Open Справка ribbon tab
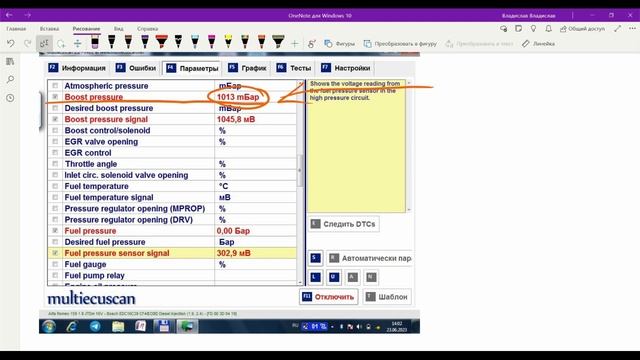The width and height of the screenshot is (640, 360). point(147,29)
